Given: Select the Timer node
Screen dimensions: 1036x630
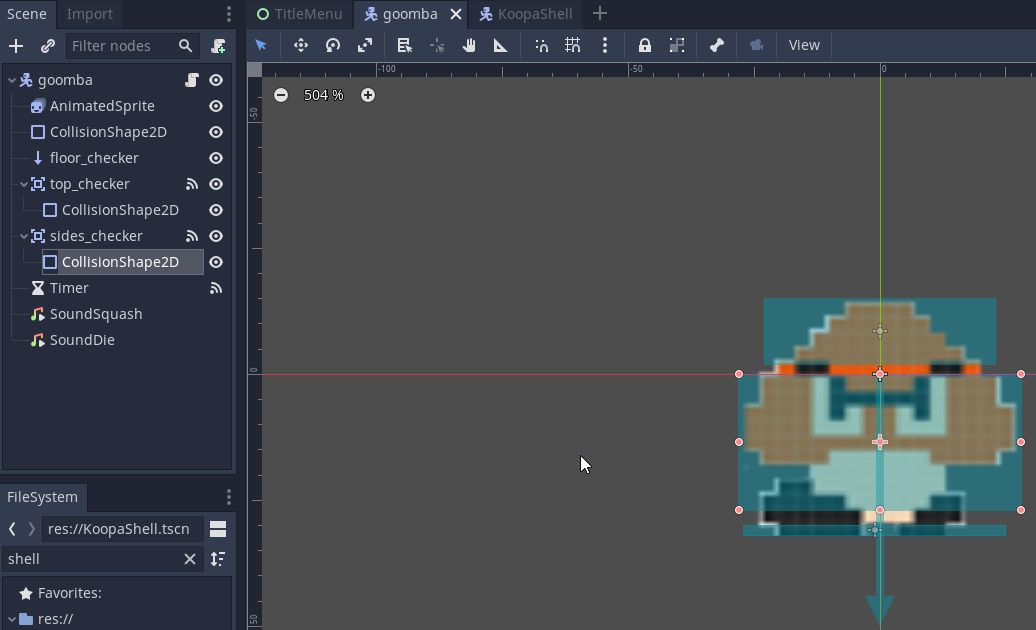Looking at the screenshot, I should coord(69,288).
